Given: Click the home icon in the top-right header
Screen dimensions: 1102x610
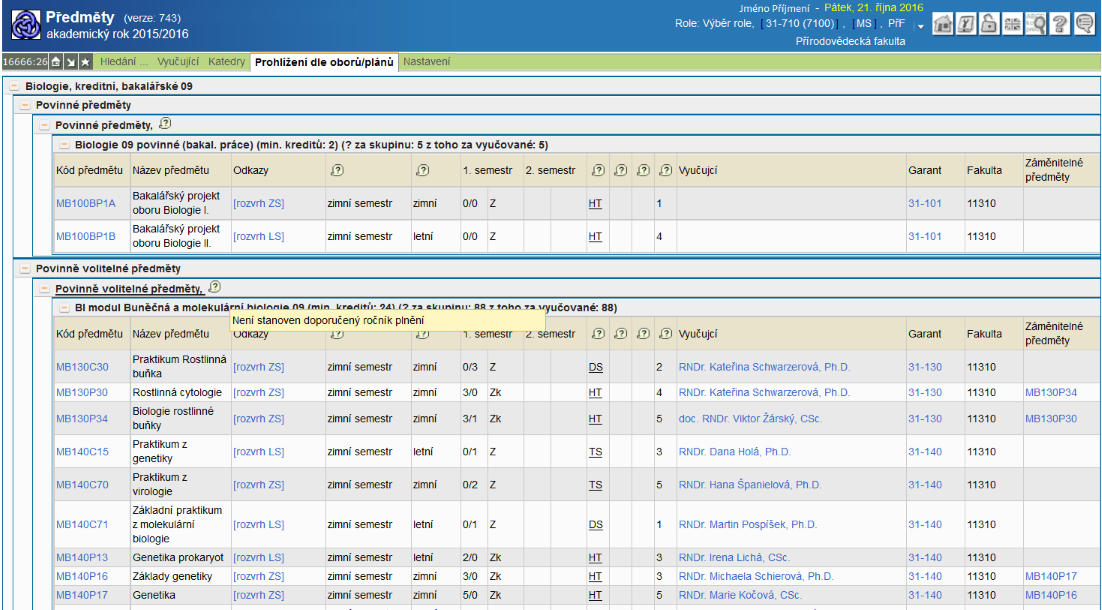Looking at the screenshot, I should coord(943,25).
